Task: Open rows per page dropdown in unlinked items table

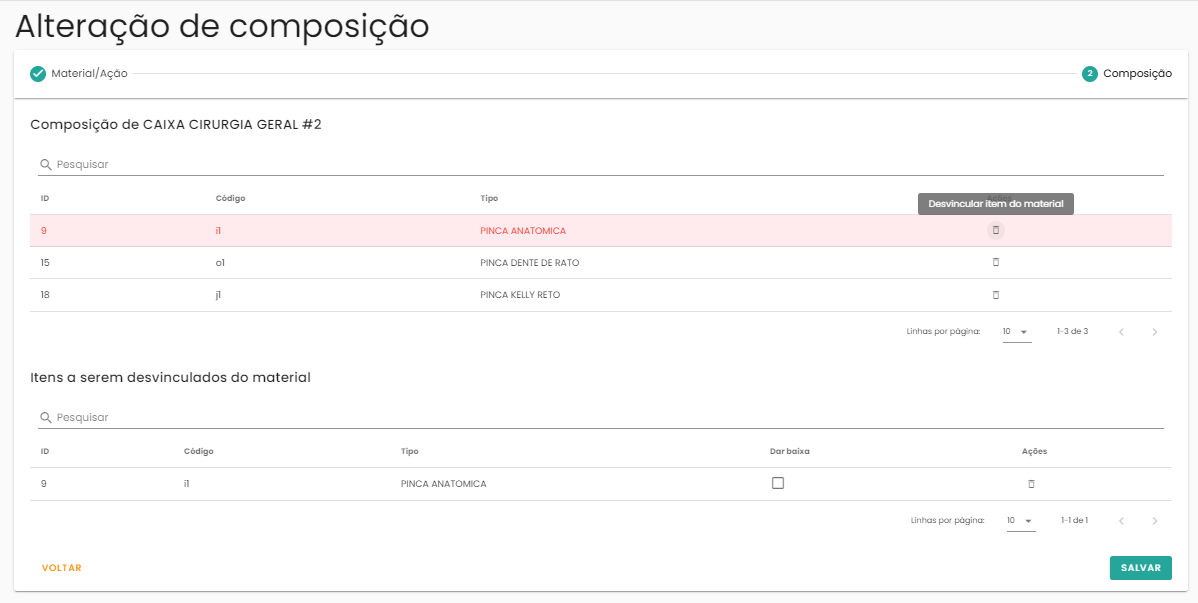Action: point(1020,520)
